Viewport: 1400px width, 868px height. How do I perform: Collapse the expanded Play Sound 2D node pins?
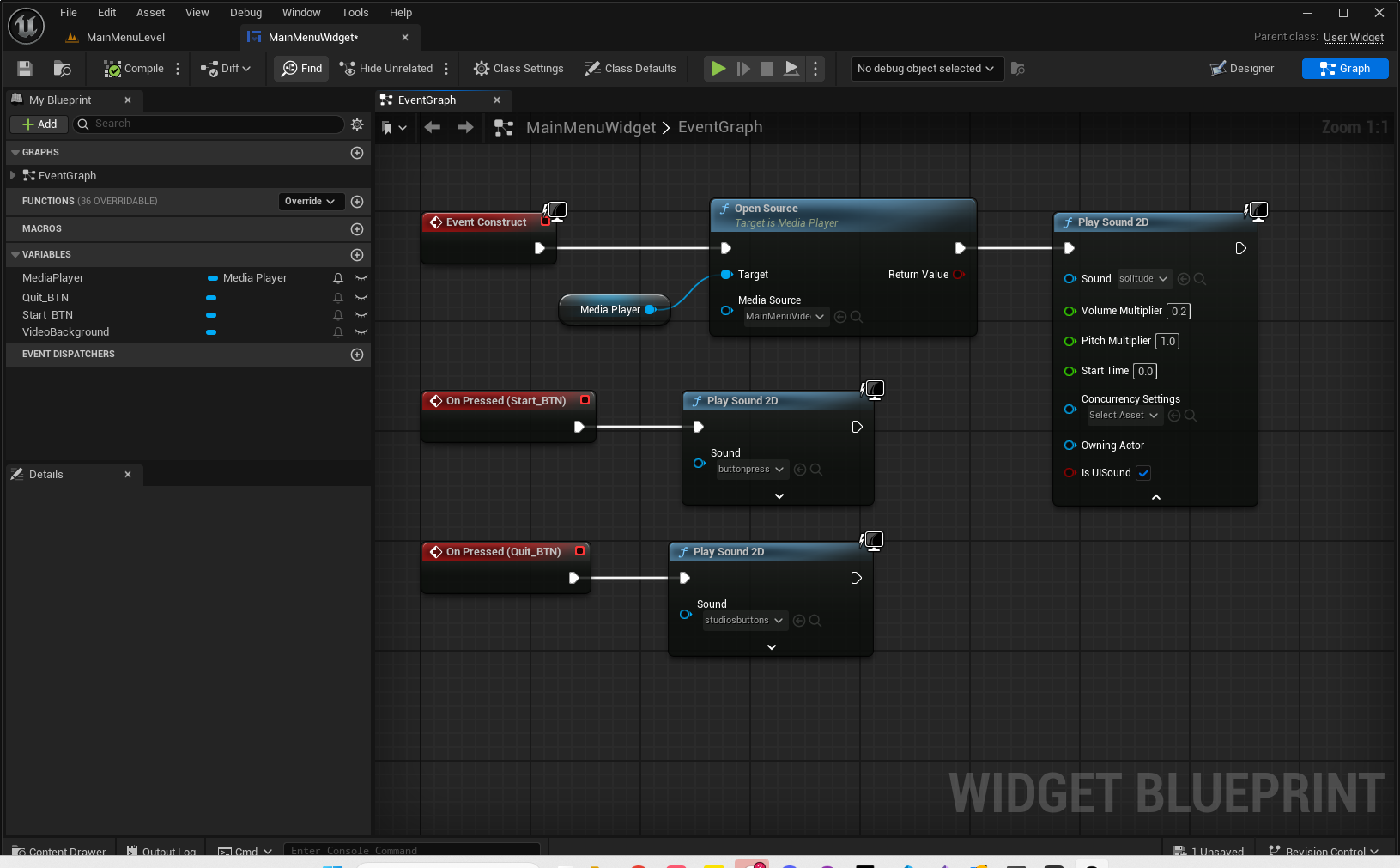(x=1156, y=497)
